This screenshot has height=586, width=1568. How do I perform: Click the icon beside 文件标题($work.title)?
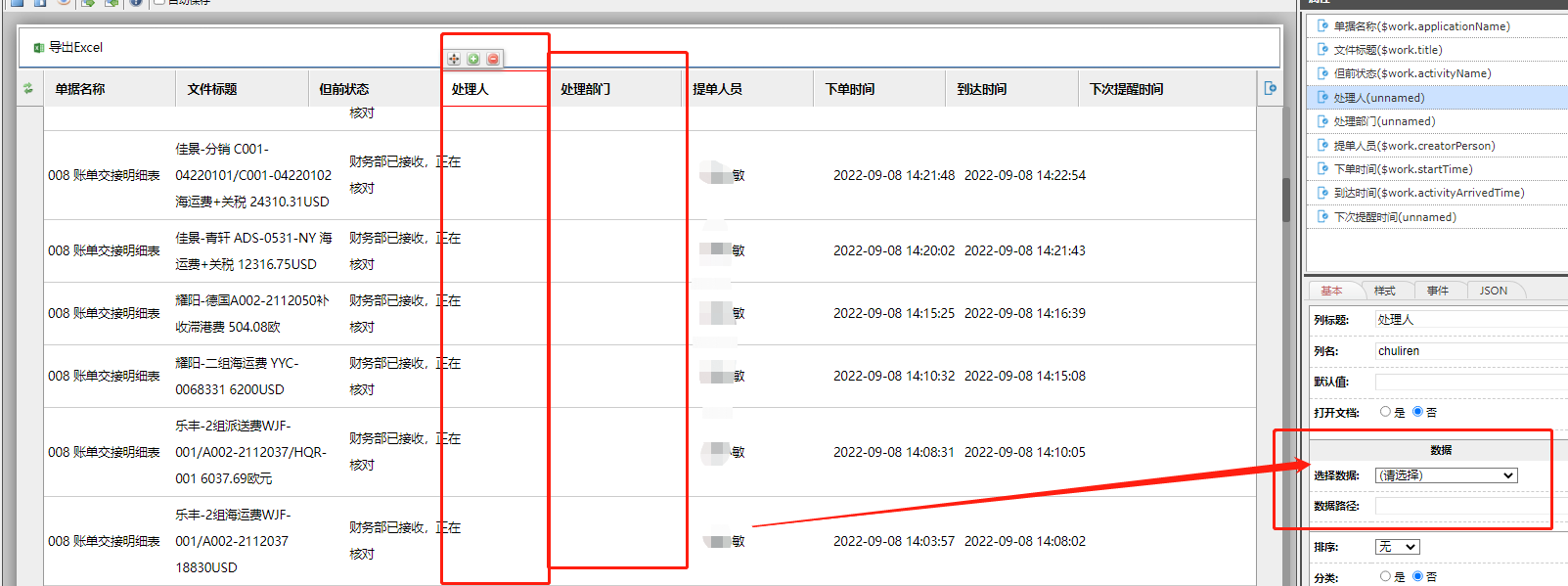[x=1322, y=50]
